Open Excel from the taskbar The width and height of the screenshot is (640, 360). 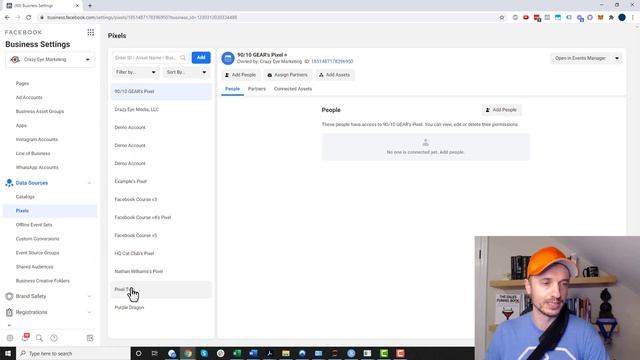coord(237,353)
